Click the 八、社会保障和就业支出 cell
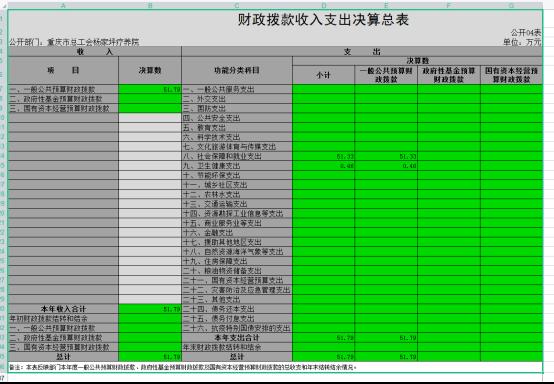 pyautogui.click(x=237, y=156)
